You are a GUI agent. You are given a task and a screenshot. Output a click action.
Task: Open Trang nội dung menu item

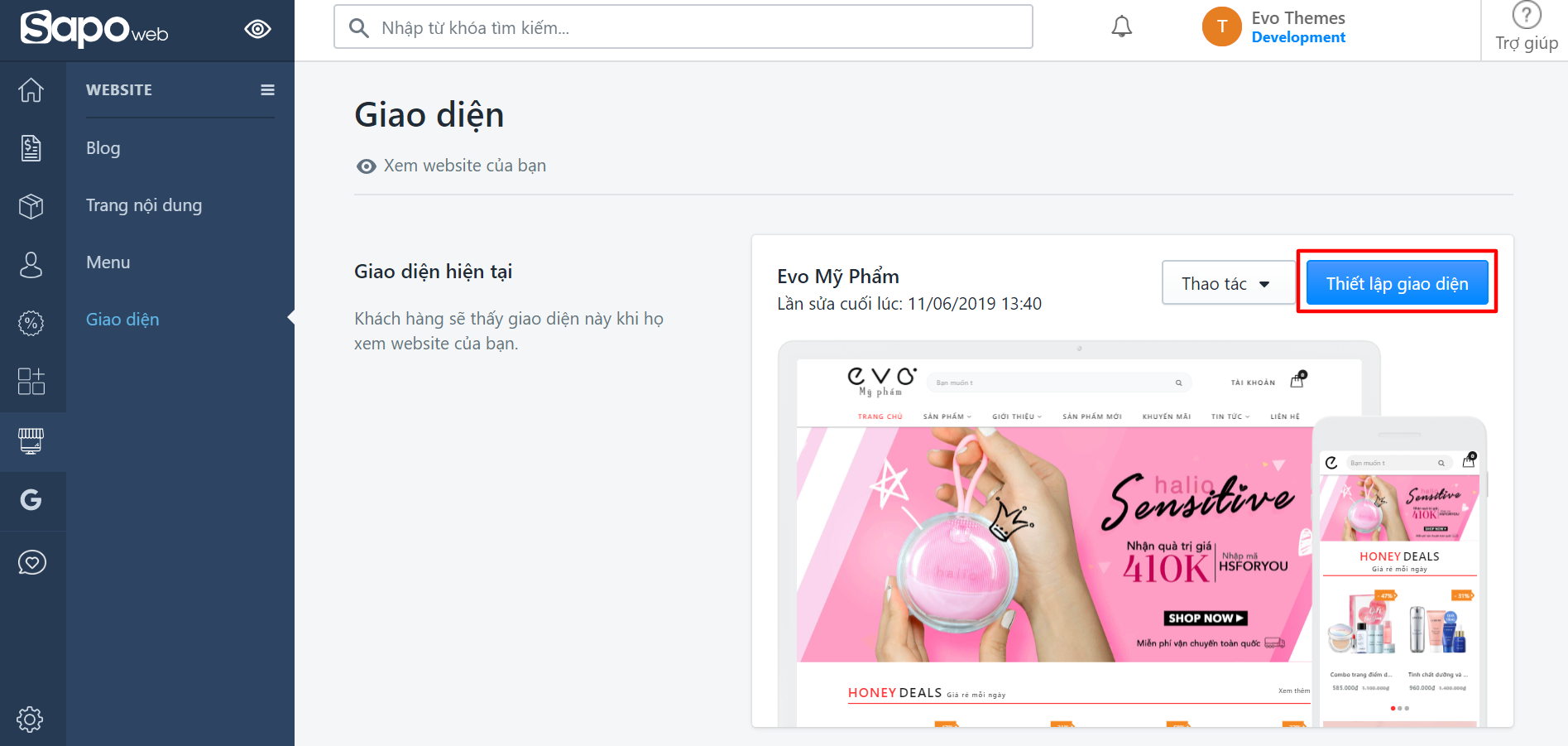point(144,205)
